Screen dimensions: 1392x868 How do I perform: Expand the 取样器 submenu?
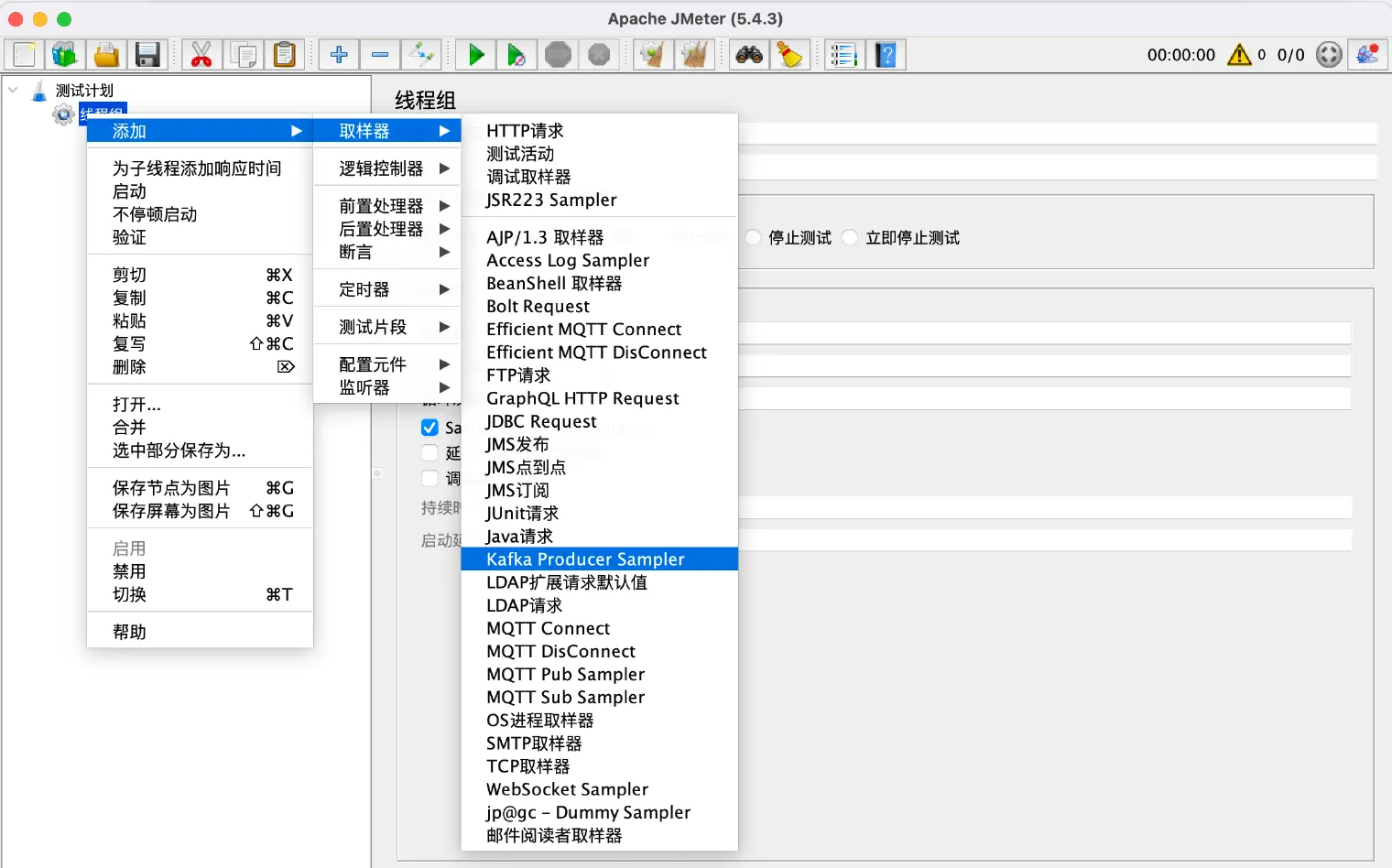point(387,131)
